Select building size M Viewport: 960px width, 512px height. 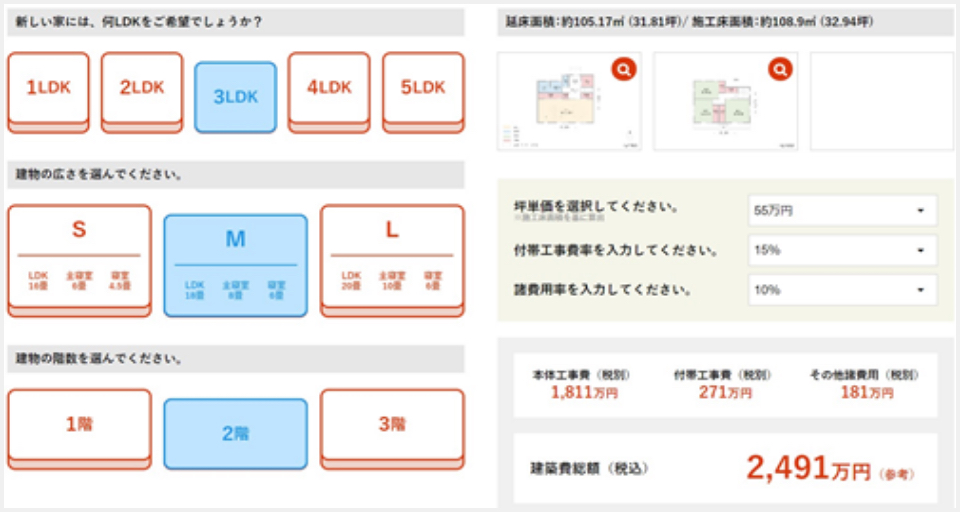click(x=235, y=265)
